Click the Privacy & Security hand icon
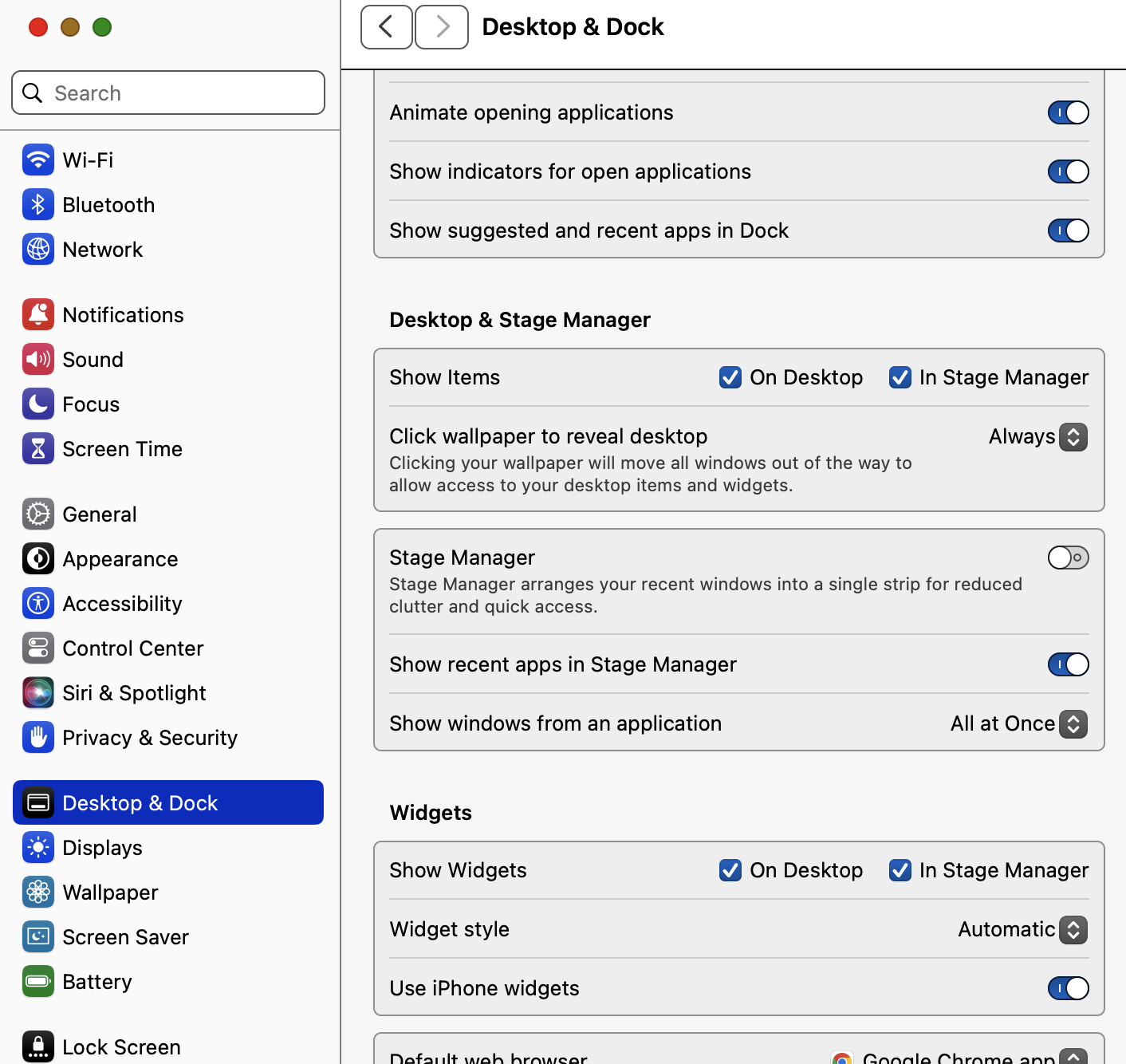1126x1064 pixels. [38, 738]
